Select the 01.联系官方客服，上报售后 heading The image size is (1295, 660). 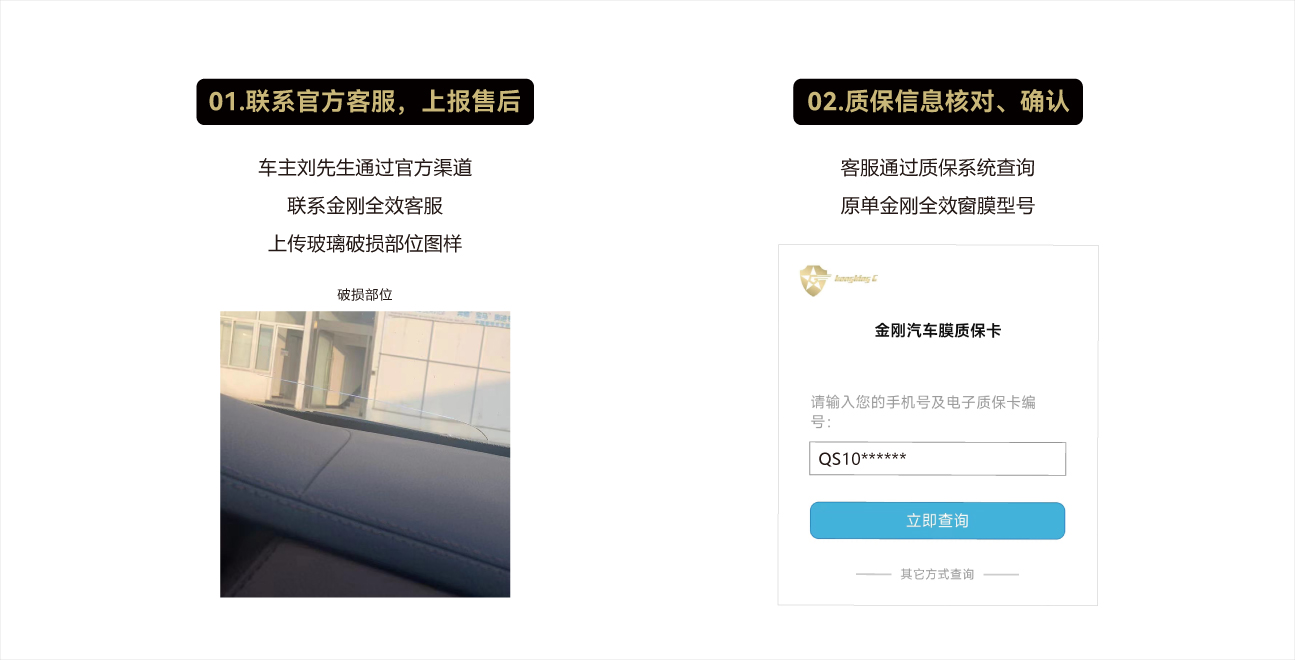tap(365, 102)
